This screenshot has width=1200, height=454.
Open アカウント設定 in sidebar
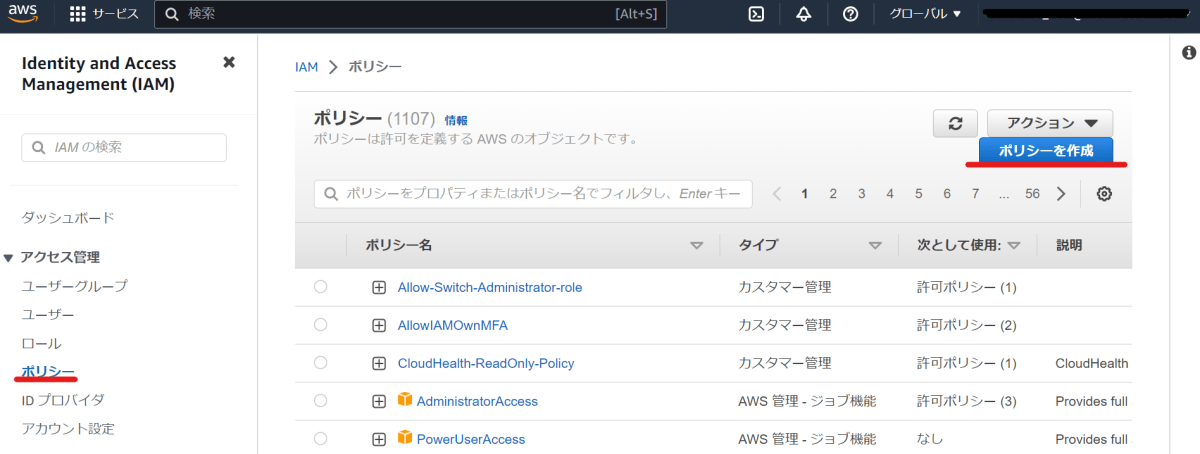tap(68, 429)
